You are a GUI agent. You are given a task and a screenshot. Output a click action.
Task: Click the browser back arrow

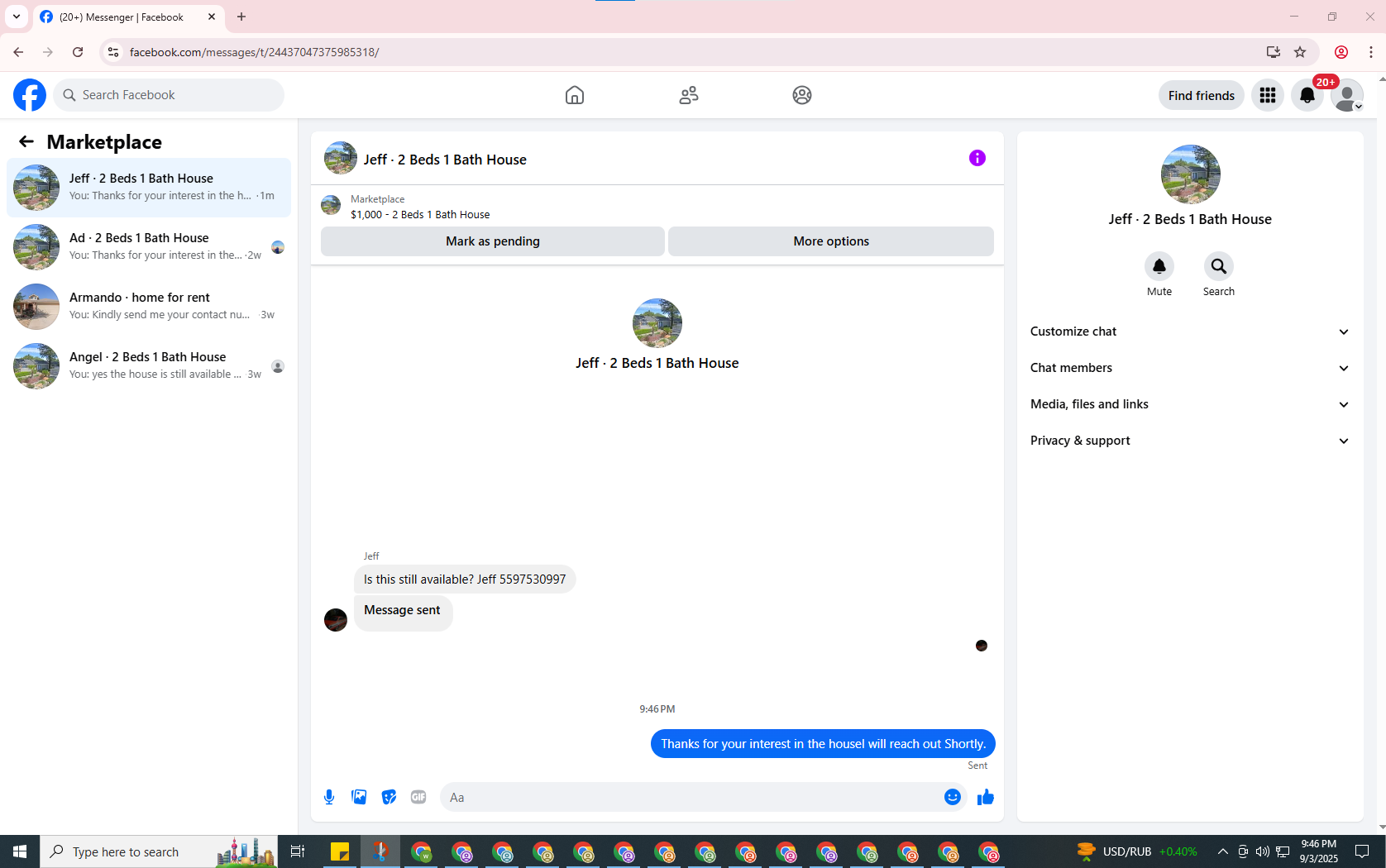(x=18, y=52)
